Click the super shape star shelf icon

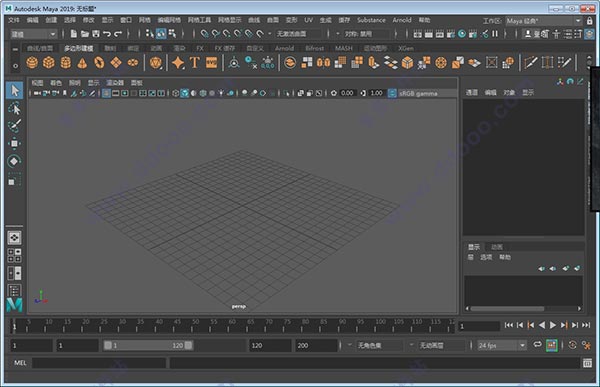coord(178,62)
